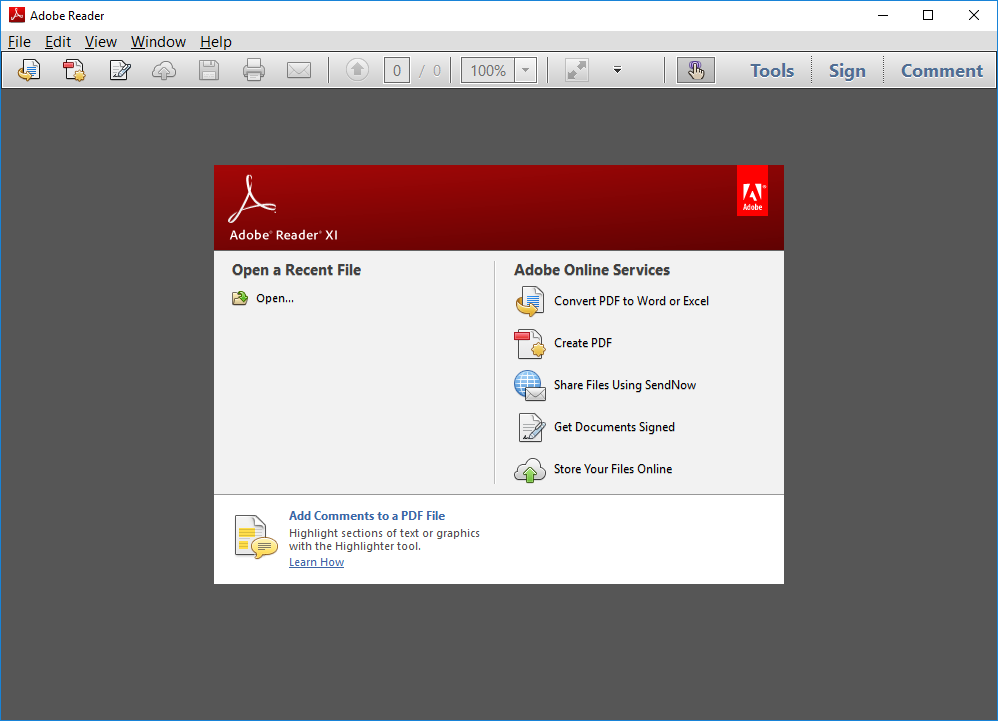Minimize the Adobe Reader window

(883, 15)
